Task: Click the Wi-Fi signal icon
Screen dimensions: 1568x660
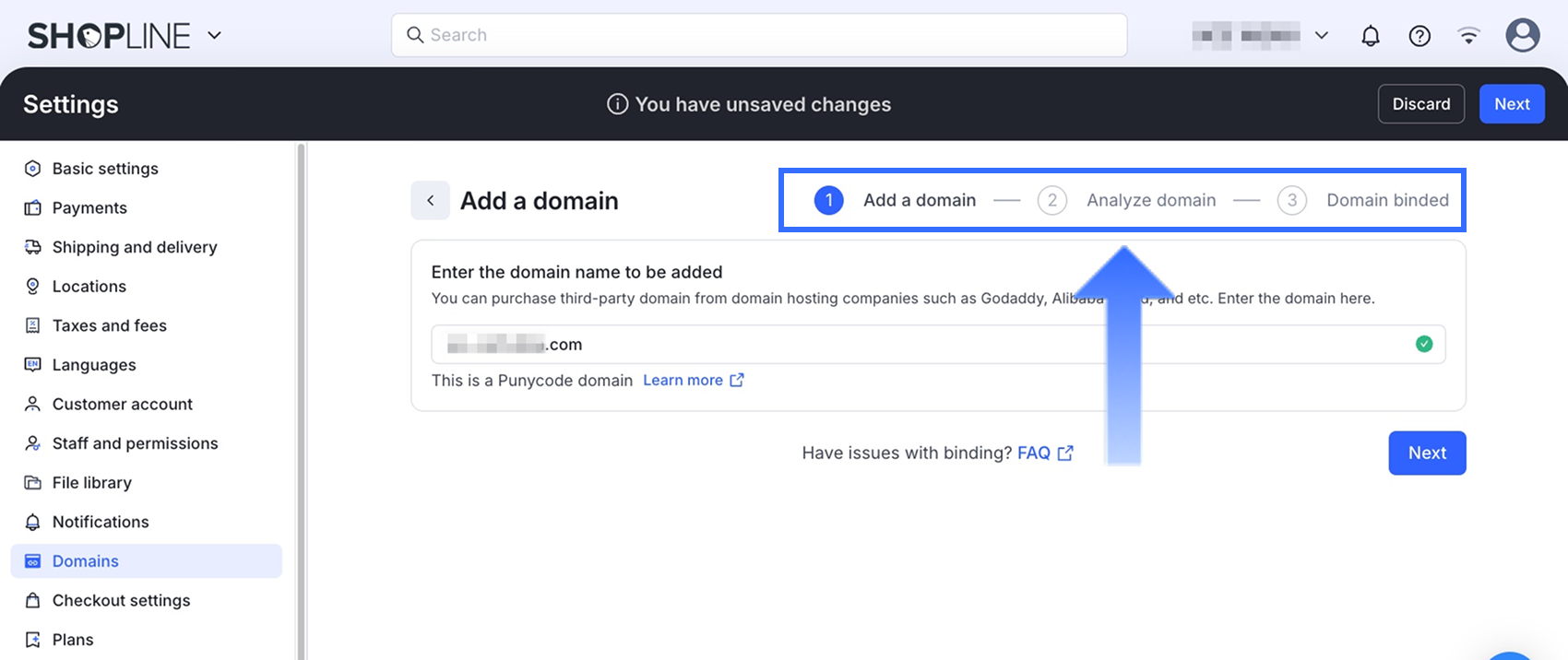Action: click(1468, 36)
